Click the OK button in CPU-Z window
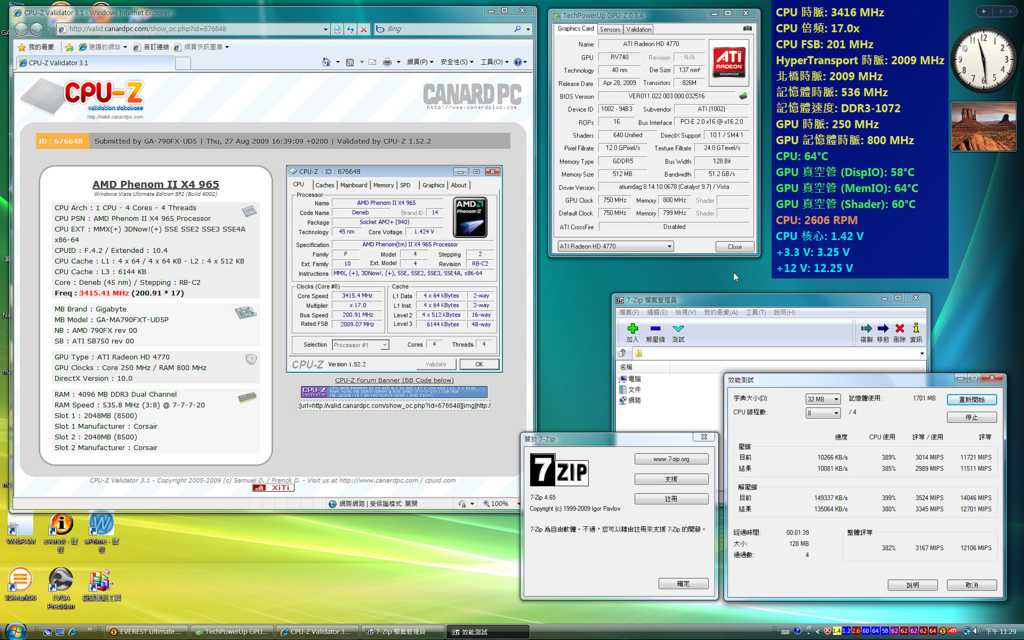The width and height of the screenshot is (1024, 640). pyautogui.click(x=479, y=364)
